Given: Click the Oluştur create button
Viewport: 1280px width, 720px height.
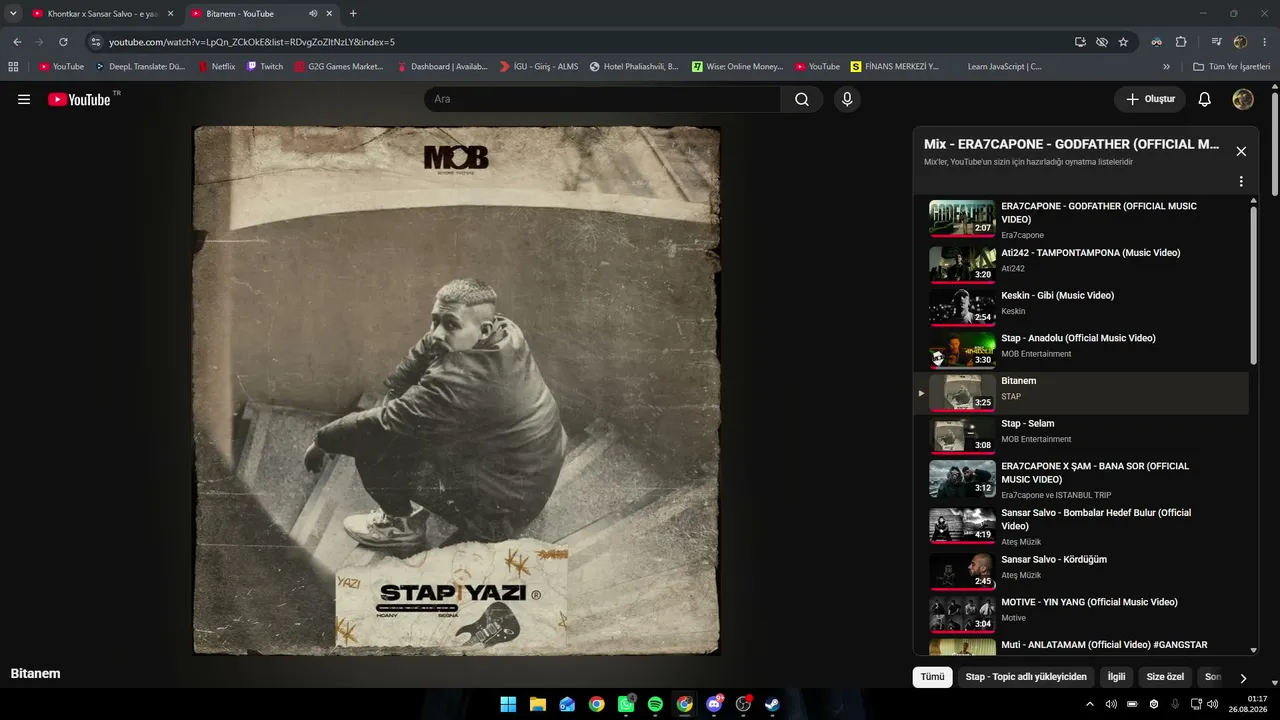Looking at the screenshot, I should point(1150,99).
